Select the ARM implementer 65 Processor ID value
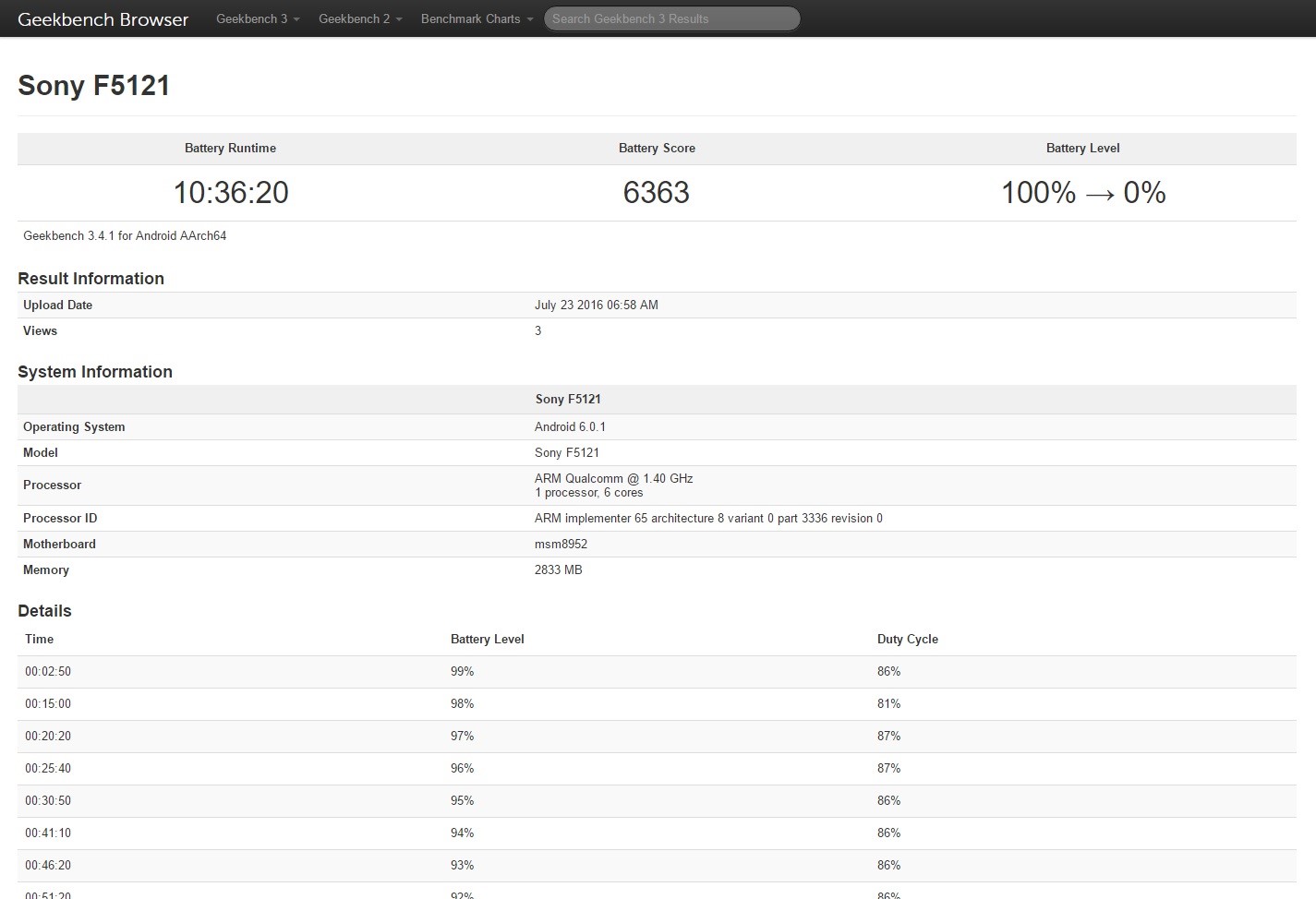The image size is (1316, 899). coord(708,518)
